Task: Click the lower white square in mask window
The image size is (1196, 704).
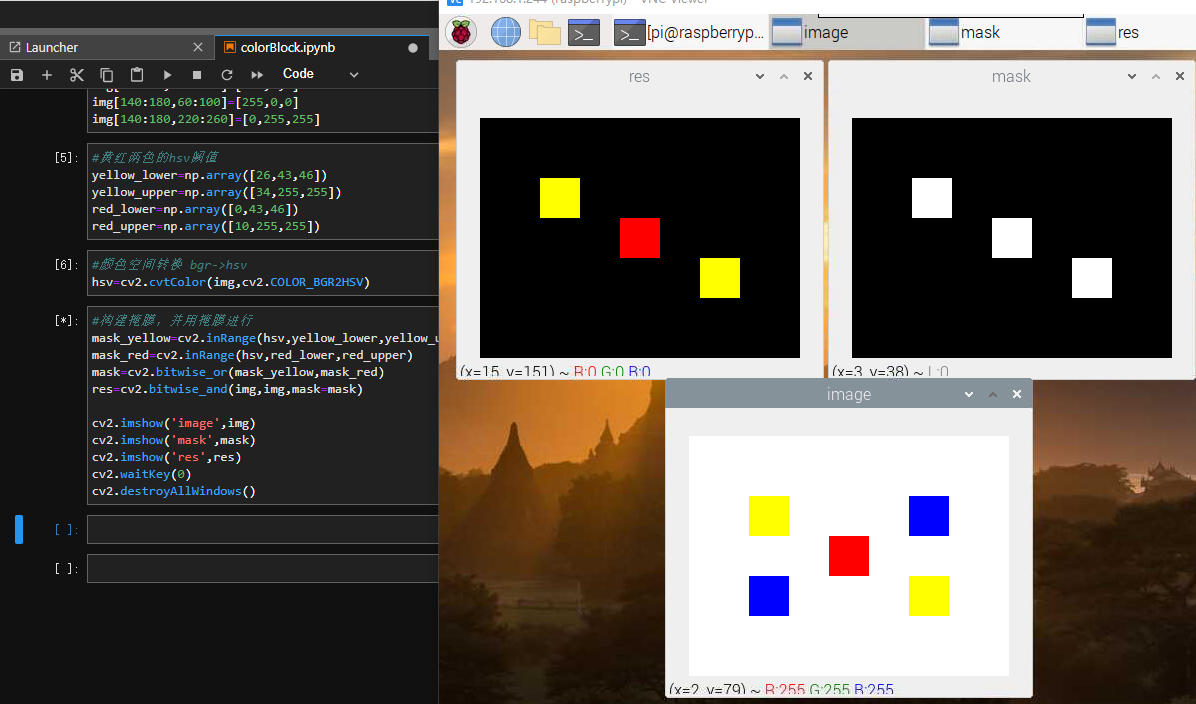Action: (x=1092, y=278)
